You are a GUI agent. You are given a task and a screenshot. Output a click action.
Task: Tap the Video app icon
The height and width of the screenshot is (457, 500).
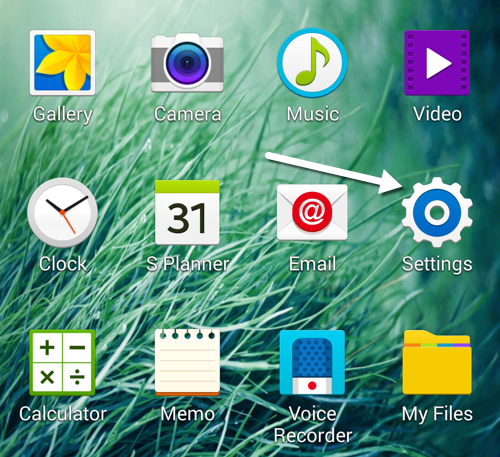(x=437, y=63)
